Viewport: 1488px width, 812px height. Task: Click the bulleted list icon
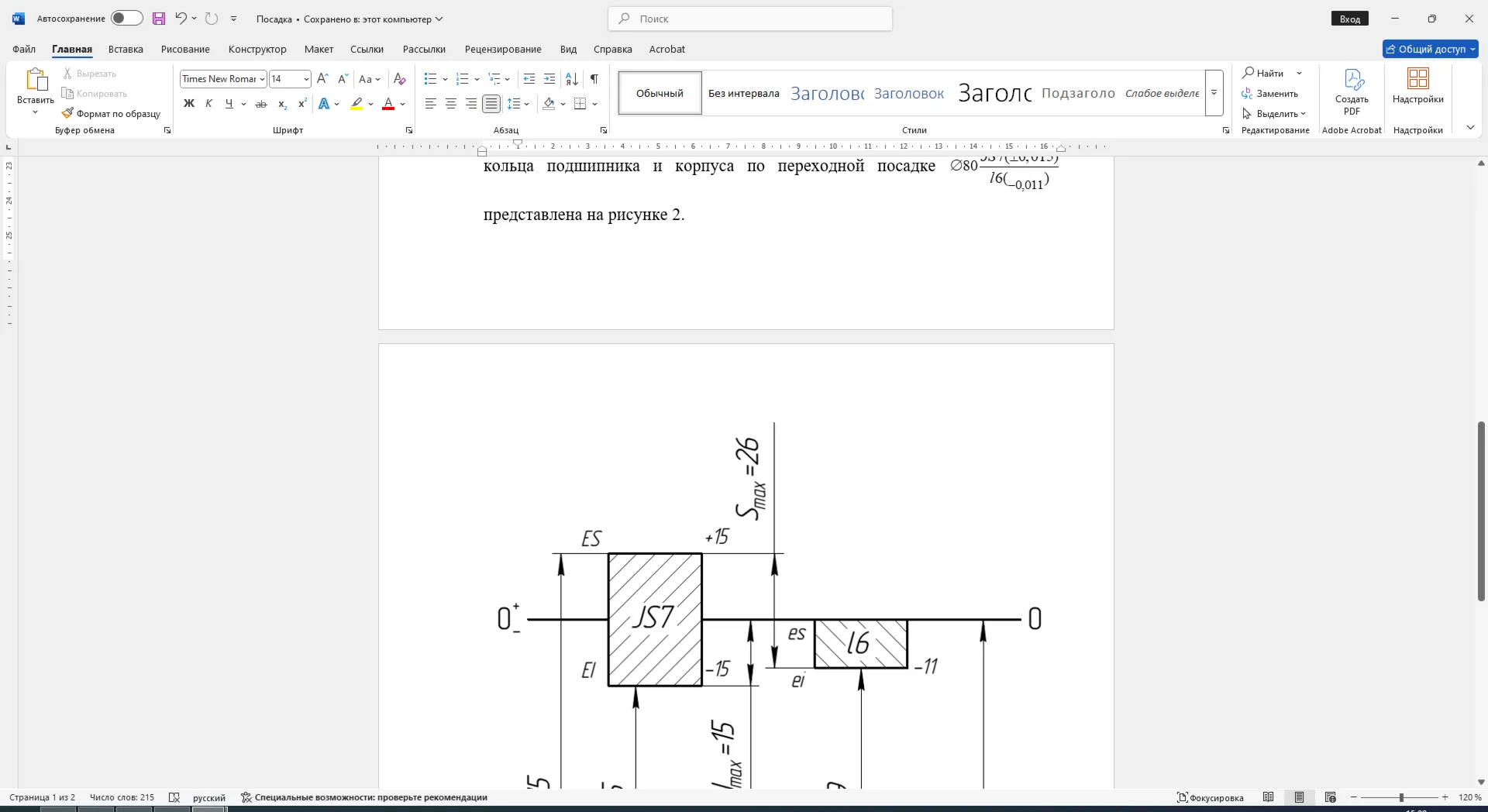(431, 79)
